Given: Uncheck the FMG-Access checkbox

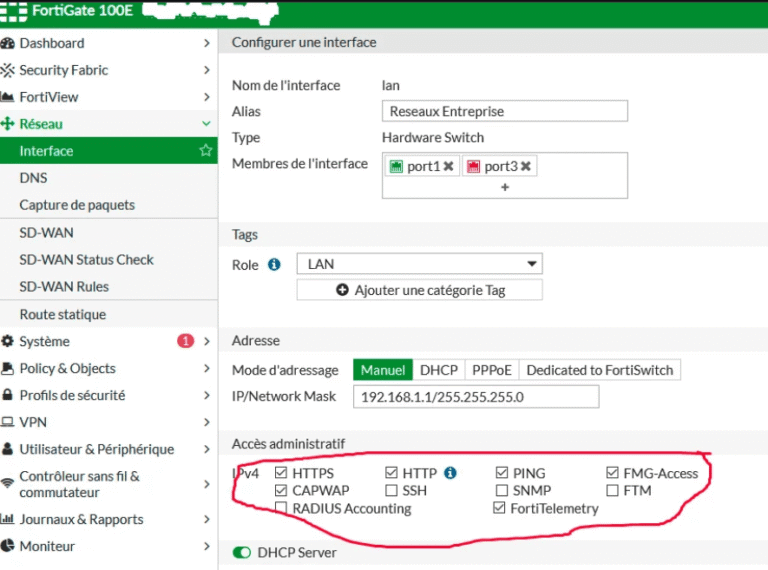Looking at the screenshot, I should coord(612,473).
